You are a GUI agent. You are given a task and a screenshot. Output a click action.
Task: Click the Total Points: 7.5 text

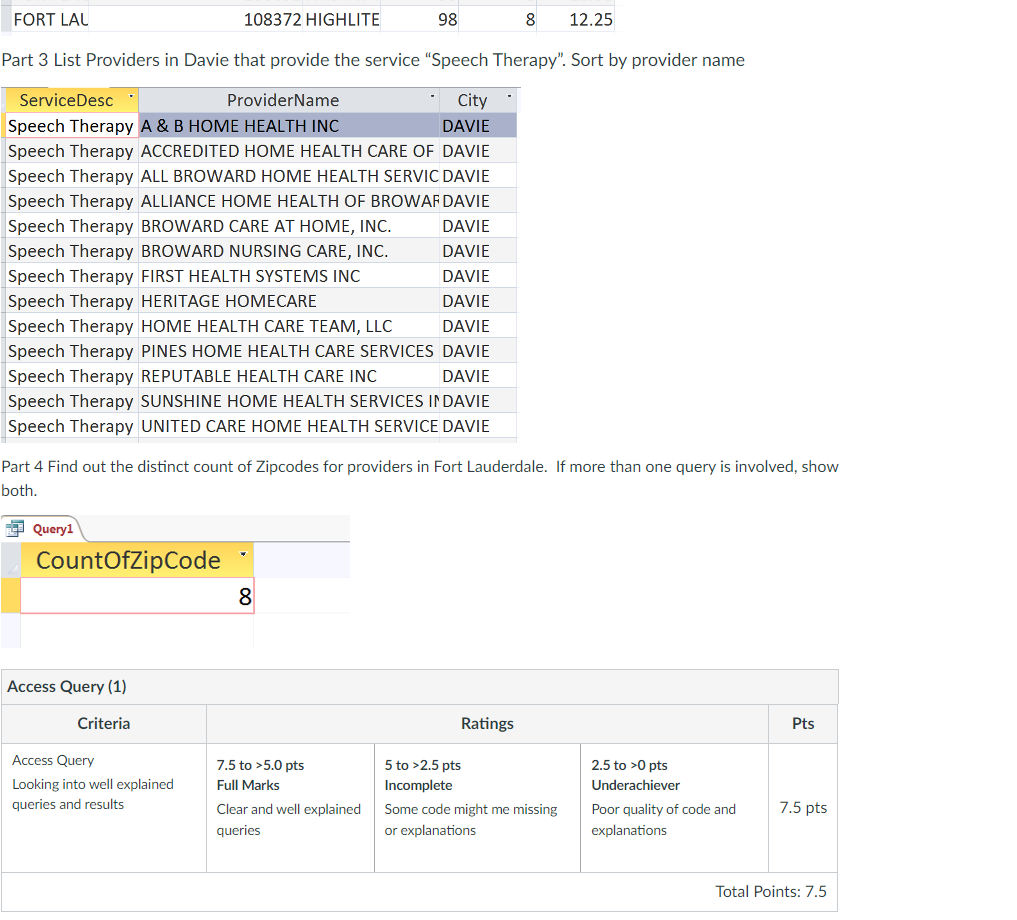coord(771,891)
